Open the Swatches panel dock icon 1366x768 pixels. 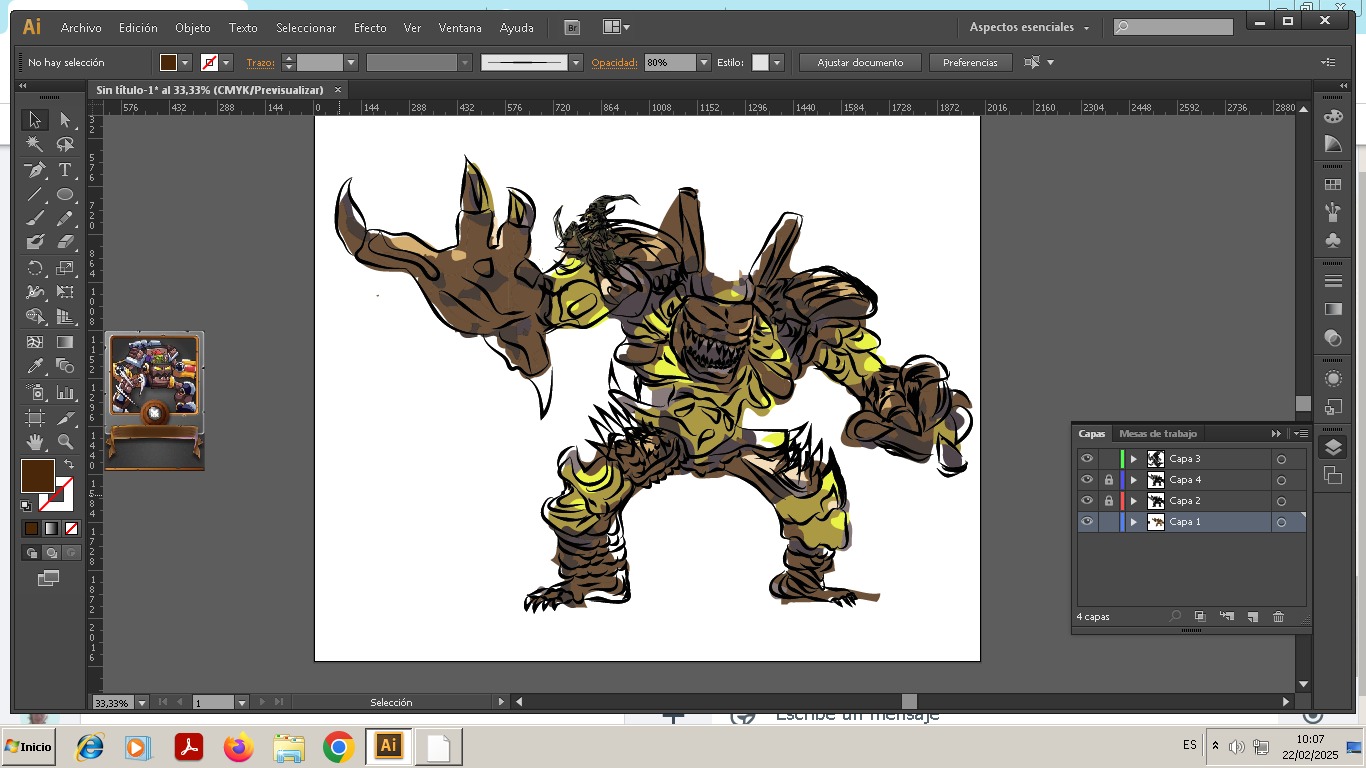click(x=1333, y=185)
